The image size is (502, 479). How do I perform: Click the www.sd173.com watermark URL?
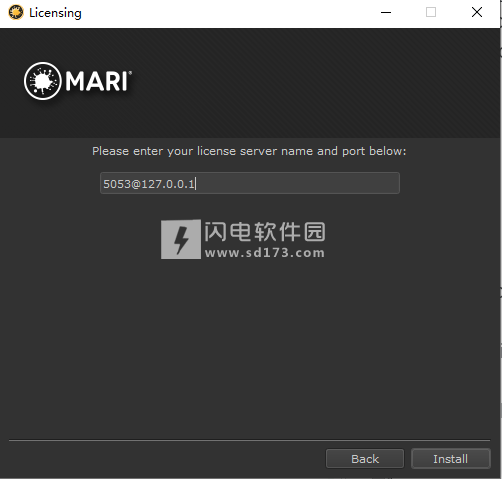point(265,253)
